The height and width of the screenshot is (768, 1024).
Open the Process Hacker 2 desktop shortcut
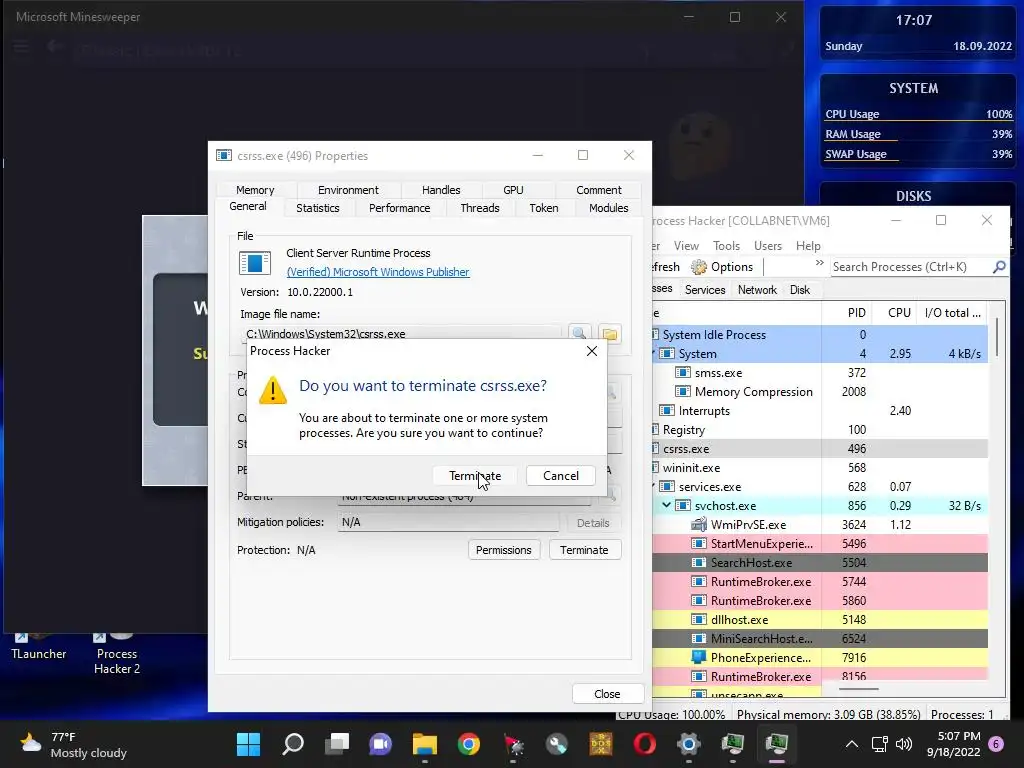tap(117, 653)
